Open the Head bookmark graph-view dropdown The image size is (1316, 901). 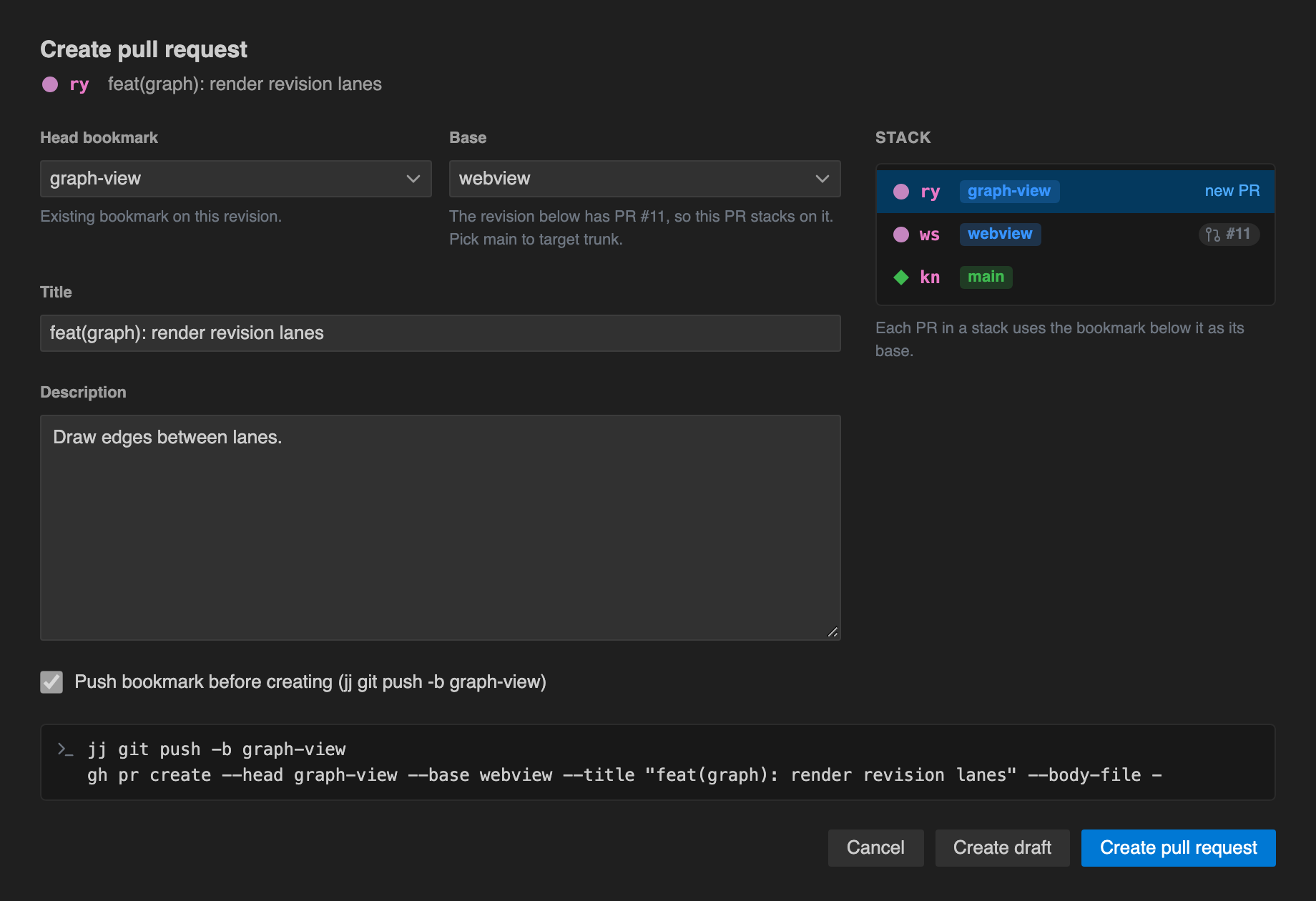[235, 179]
